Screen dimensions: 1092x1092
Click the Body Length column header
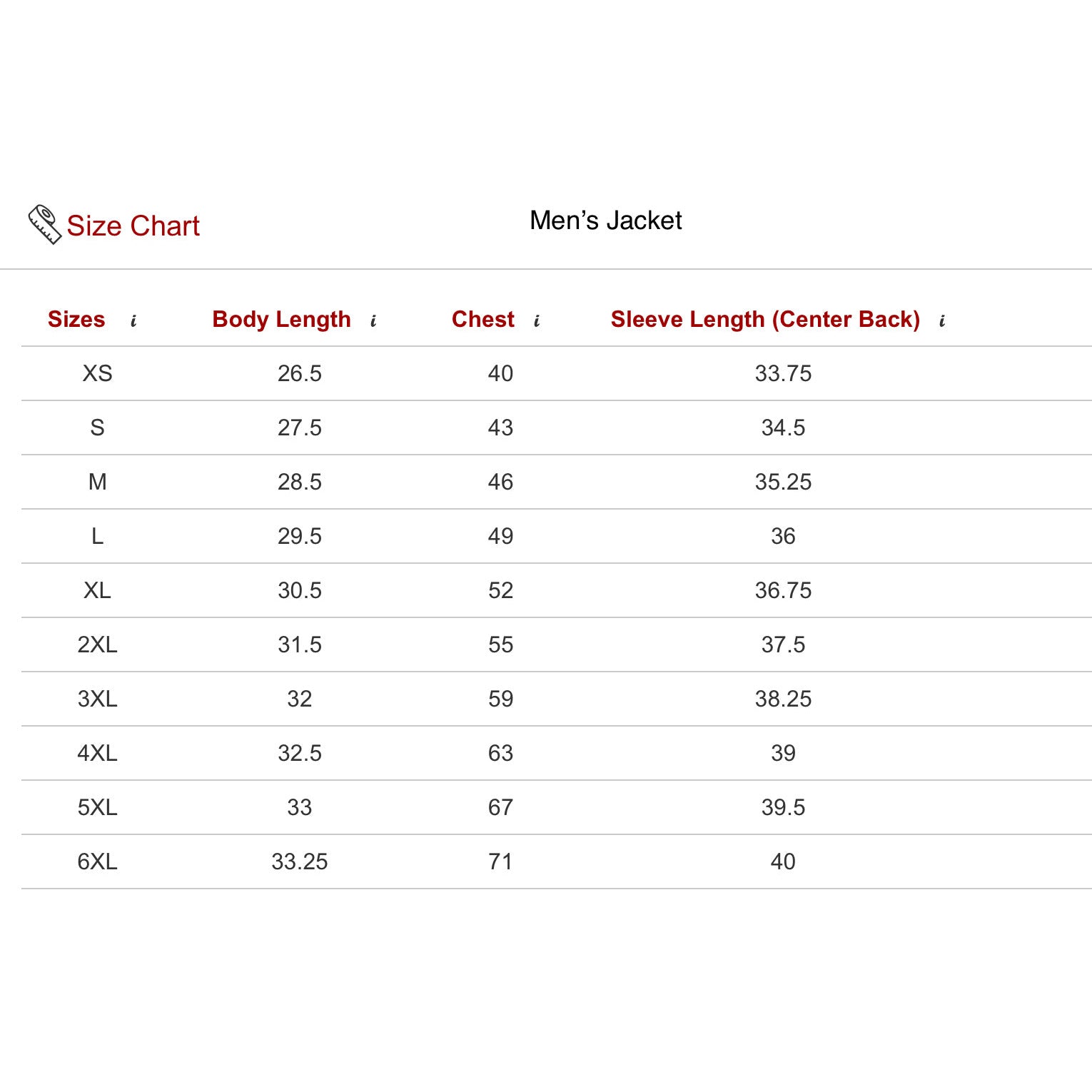[281, 319]
